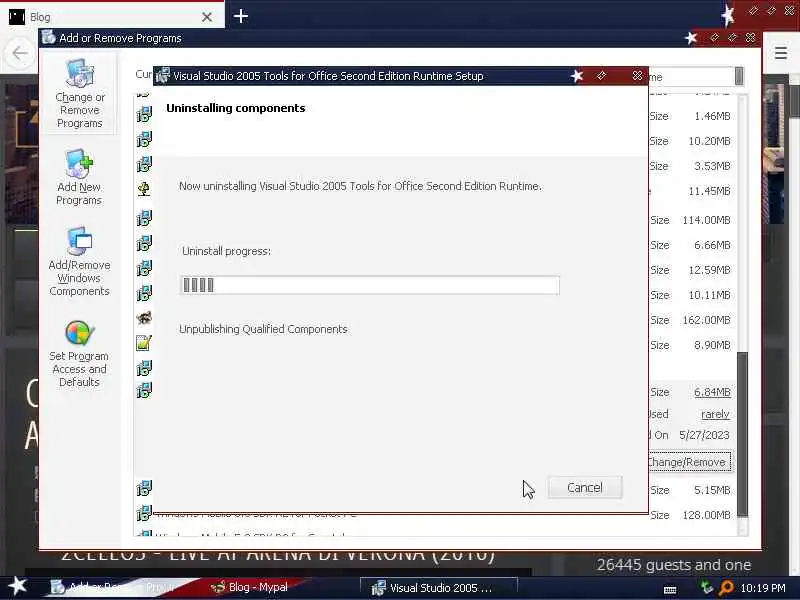Open the browser hamburger menu
The height and width of the screenshot is (600, 800).
coord(781,53)
